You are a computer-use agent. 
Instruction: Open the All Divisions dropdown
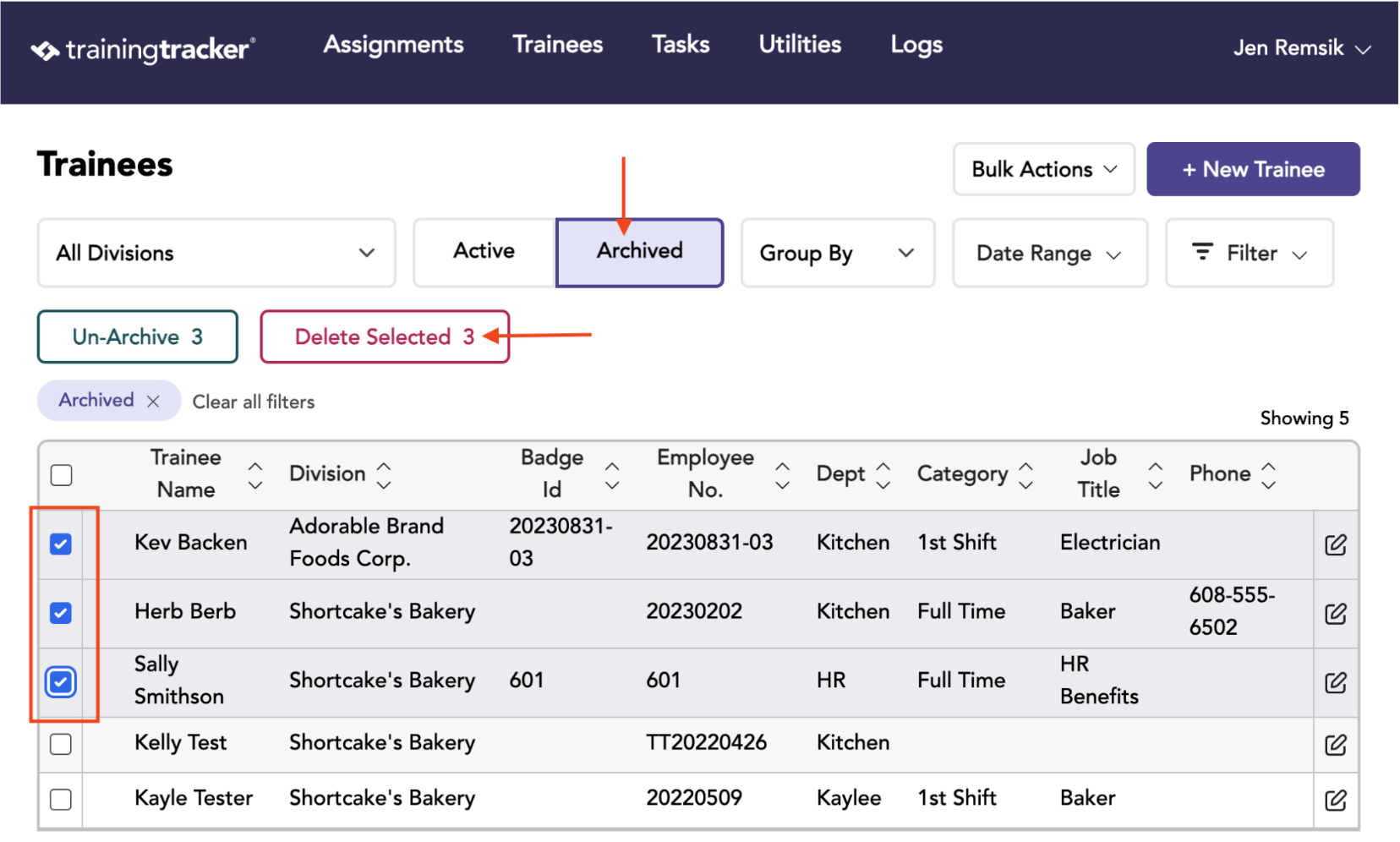(216, 253)
